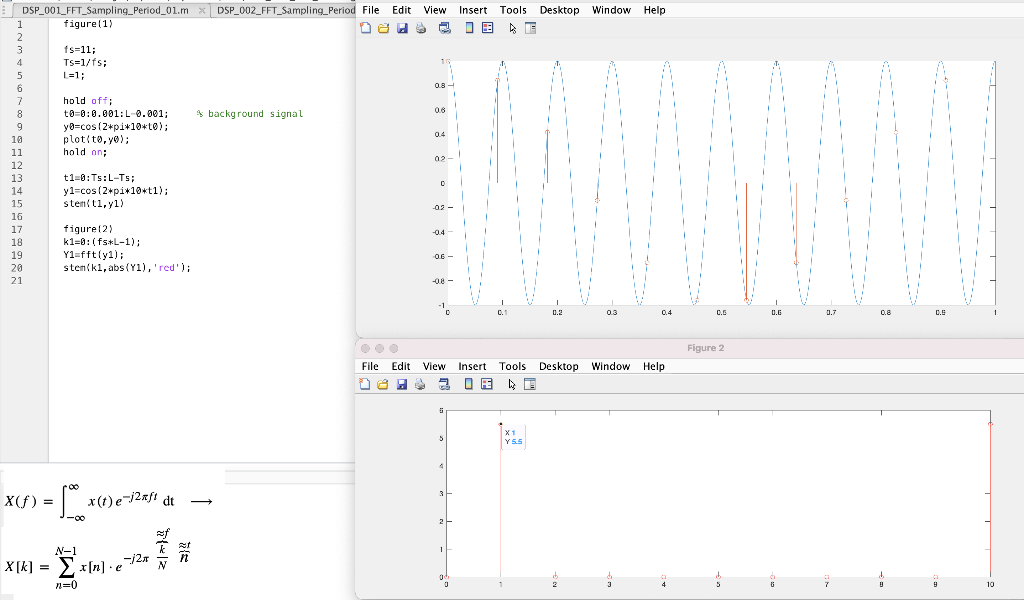This screenshot has height=600, width=1024.
Task: Open Insert menu in Figure 2 window
Action: click(x=472, y=366)
